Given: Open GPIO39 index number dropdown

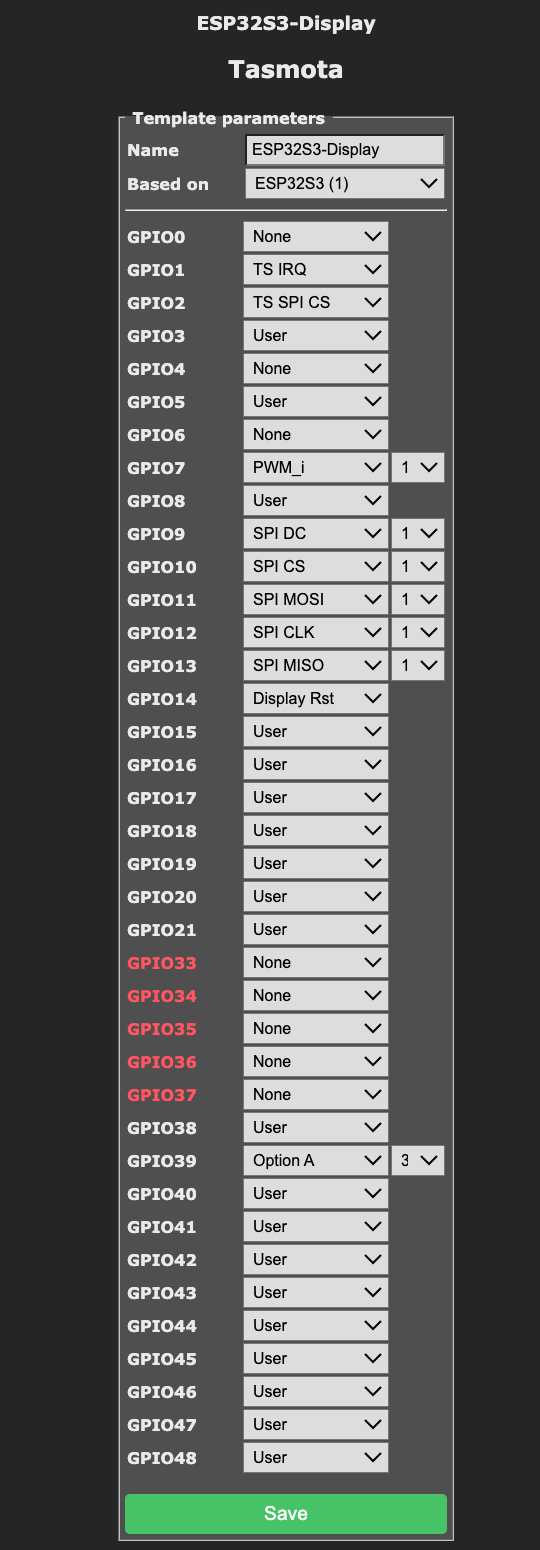Looking at the screenshot, I should point(418,1161).
